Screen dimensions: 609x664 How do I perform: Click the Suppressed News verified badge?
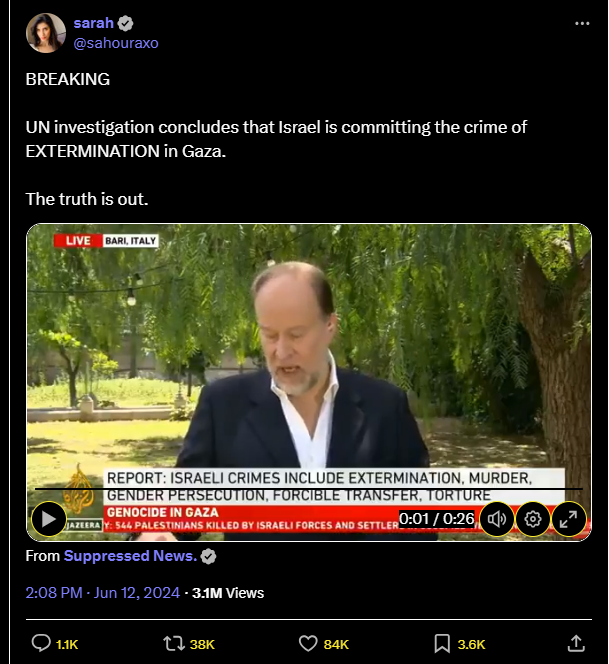point(208,556)
